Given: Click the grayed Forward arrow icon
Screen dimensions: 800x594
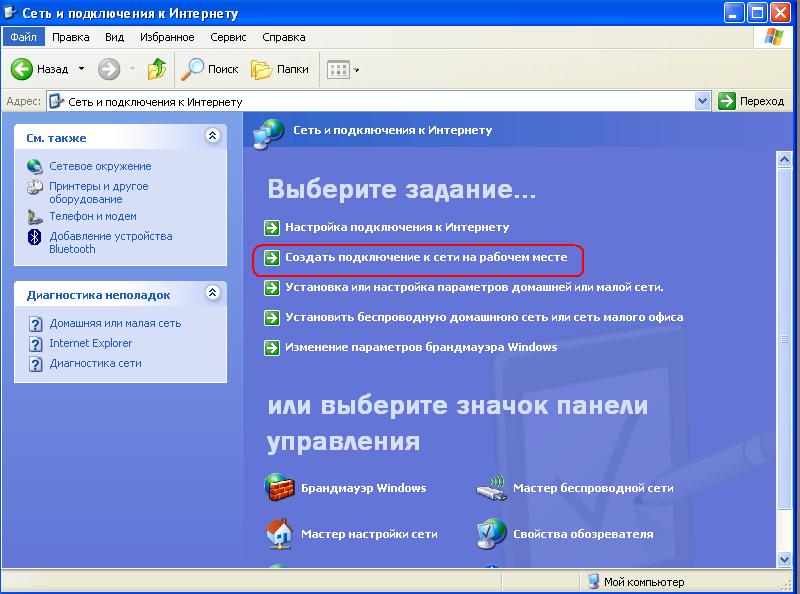Looking at the screenshot, I should (109, 69).
